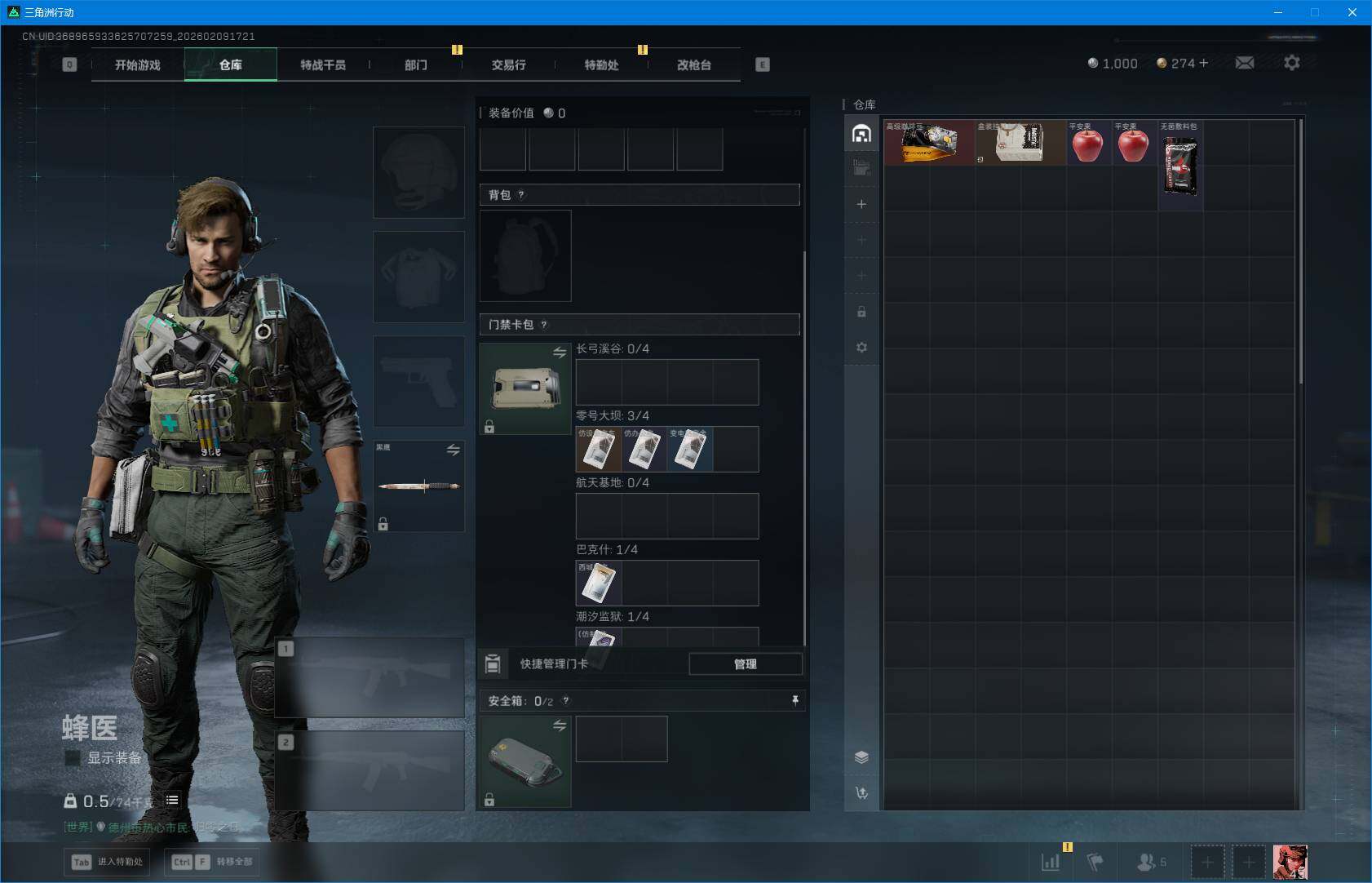The image size is (1372, 883).
Task: Click the help icon next to 门禁卡包
Action: point(544,325)
